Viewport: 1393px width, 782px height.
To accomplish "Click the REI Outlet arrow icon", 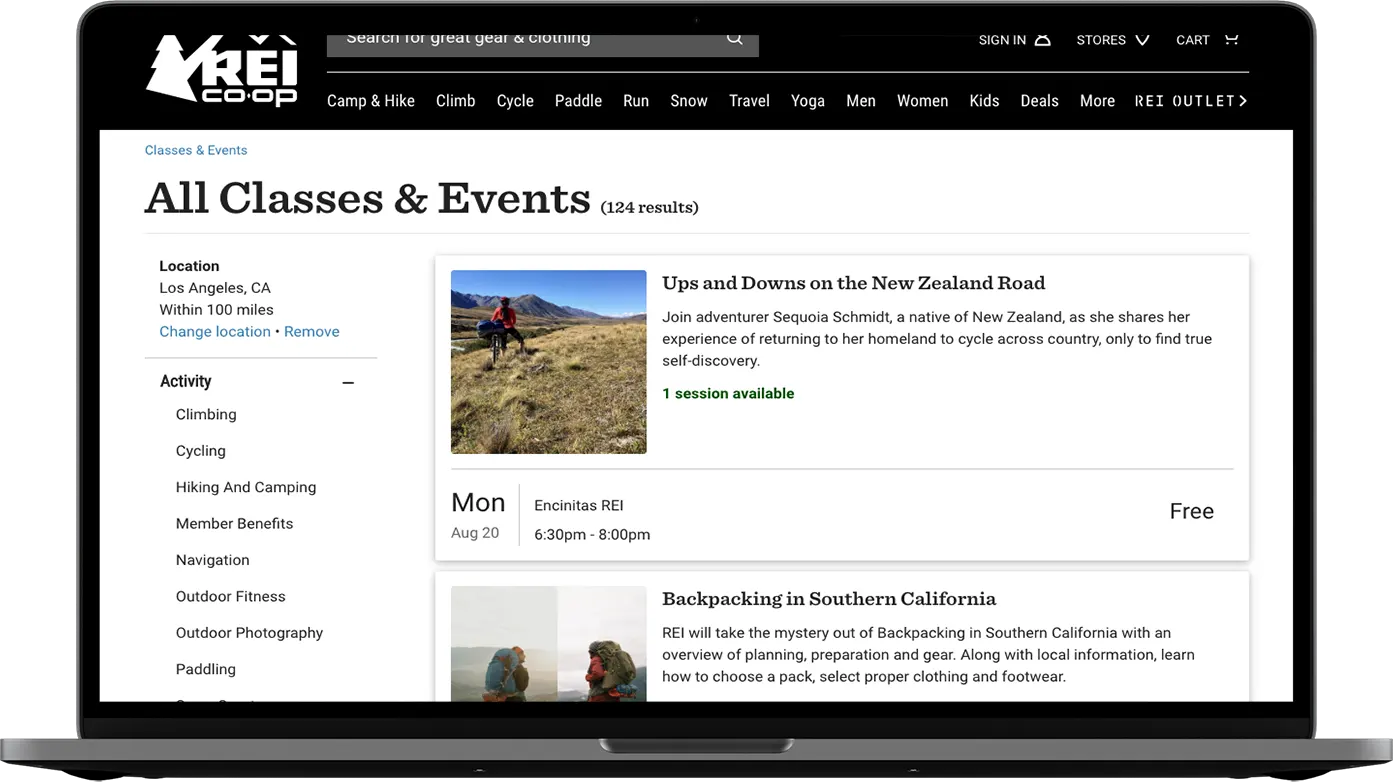I will (x=1243, y=101).
